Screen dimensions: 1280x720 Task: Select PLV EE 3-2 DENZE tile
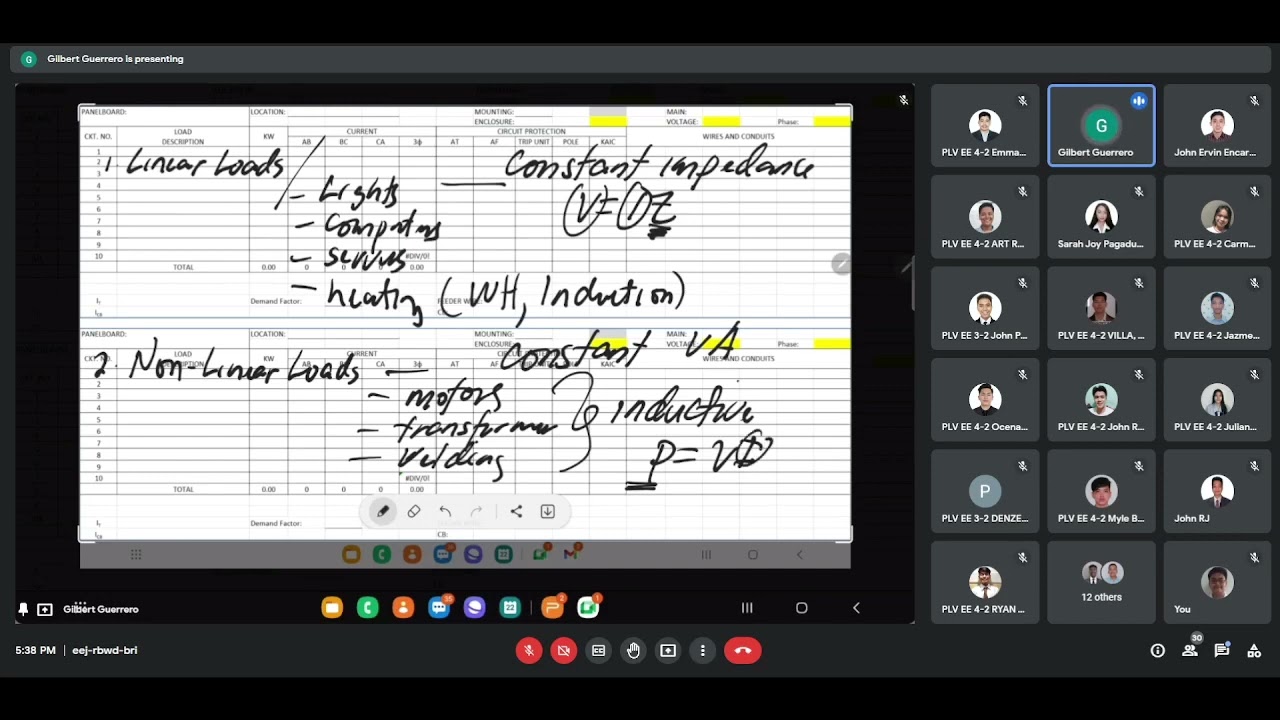pos(985,491)
